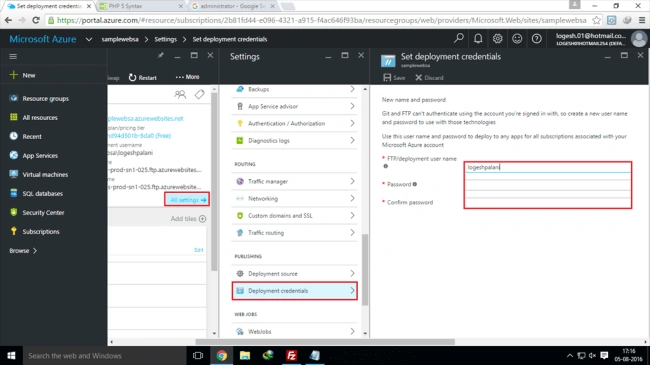Open the Azure portal search icon
Screen dimensions: 650x365
click(458, 39)
